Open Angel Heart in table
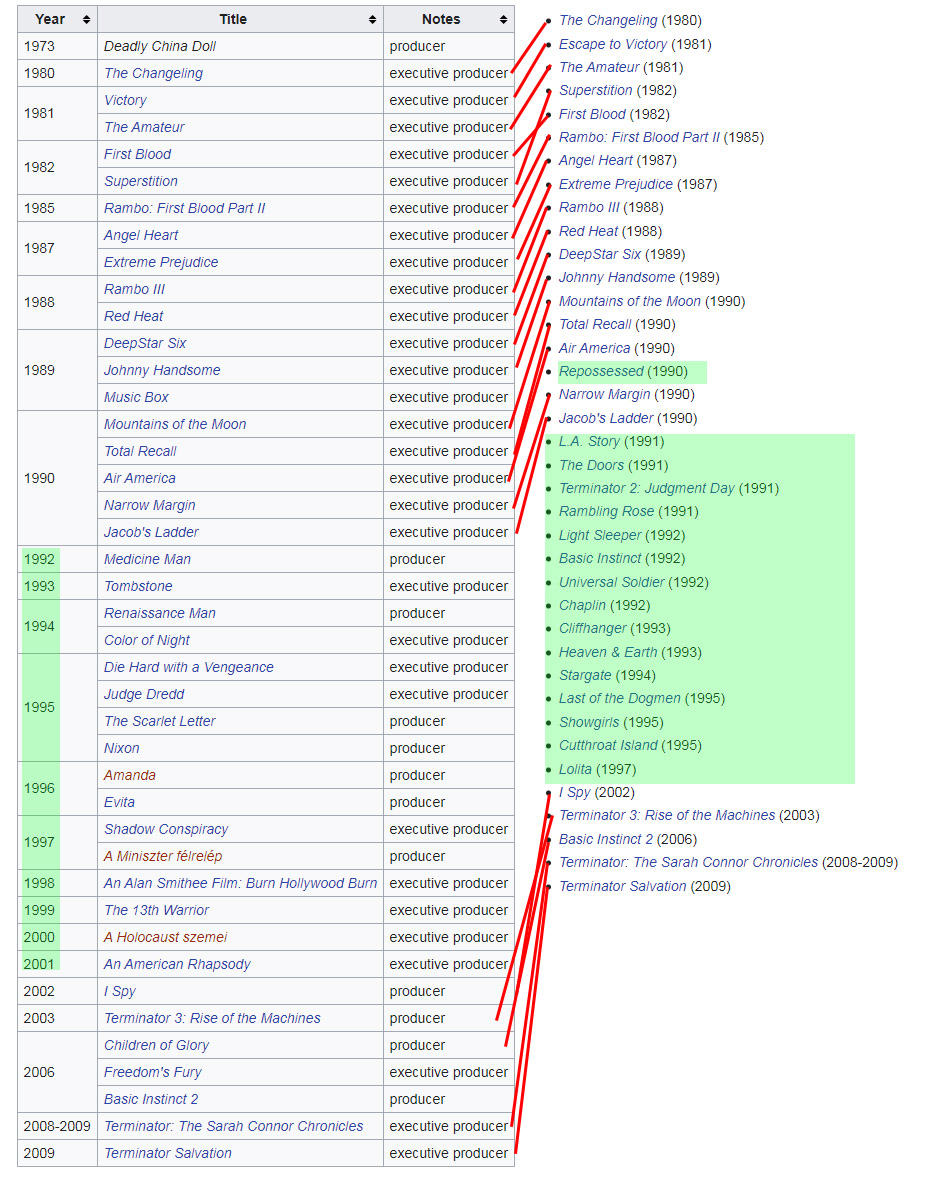Image resolution: width=934 pixels, height=1183 pixels. tap(141, 235)
